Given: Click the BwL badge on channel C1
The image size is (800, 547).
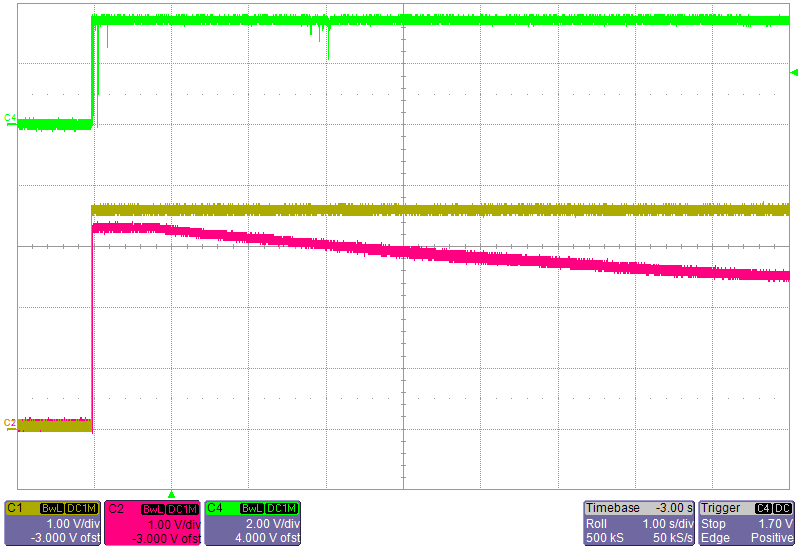Looking at the screenshot, I should [x=52, y=508].
